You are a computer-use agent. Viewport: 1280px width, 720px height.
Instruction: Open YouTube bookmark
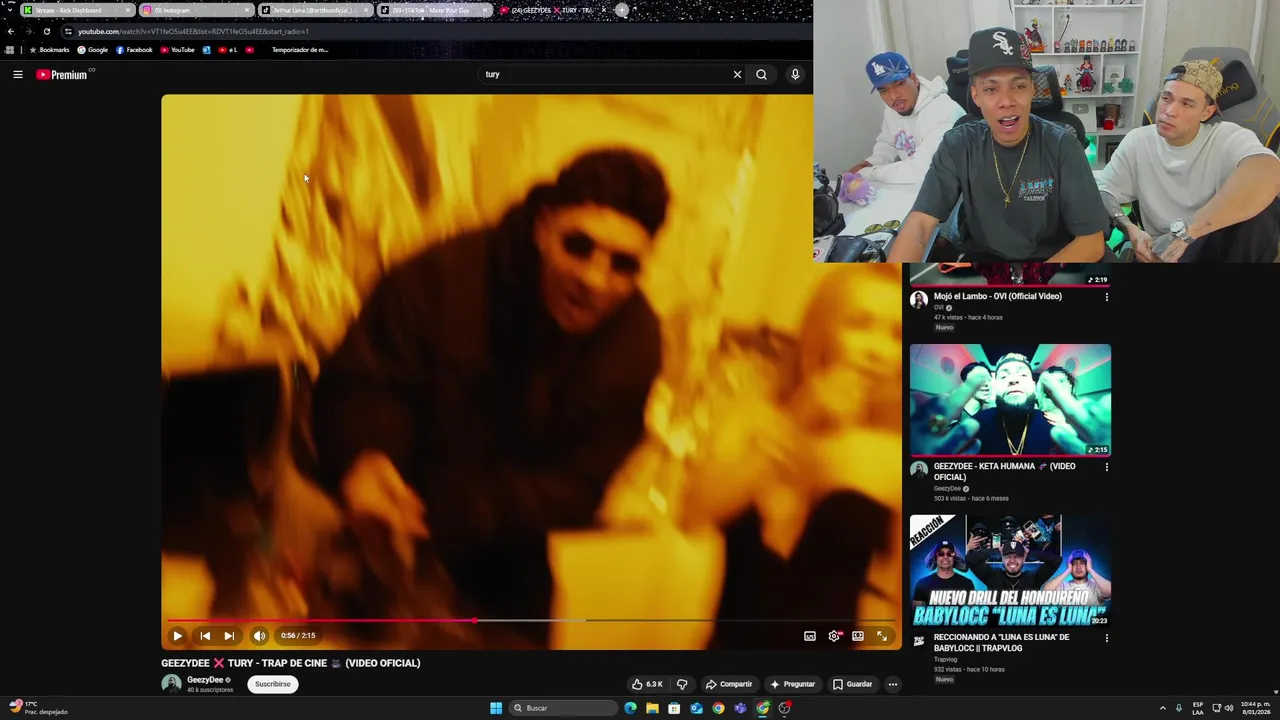click(177, 50)
